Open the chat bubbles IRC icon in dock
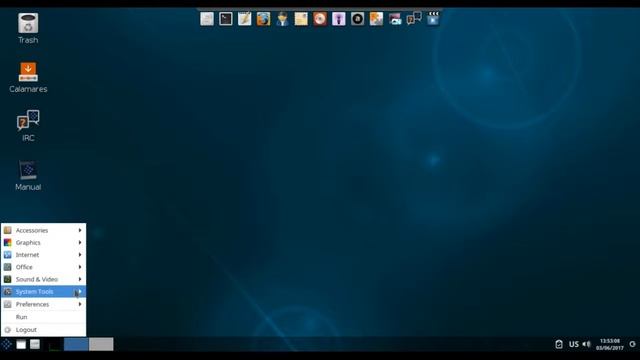 click(414, 19)
